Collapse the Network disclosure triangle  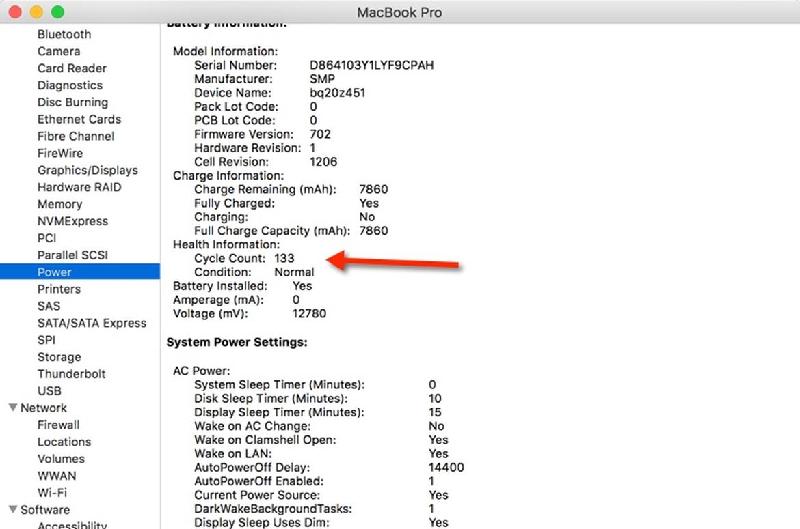[x=13, y=407]
